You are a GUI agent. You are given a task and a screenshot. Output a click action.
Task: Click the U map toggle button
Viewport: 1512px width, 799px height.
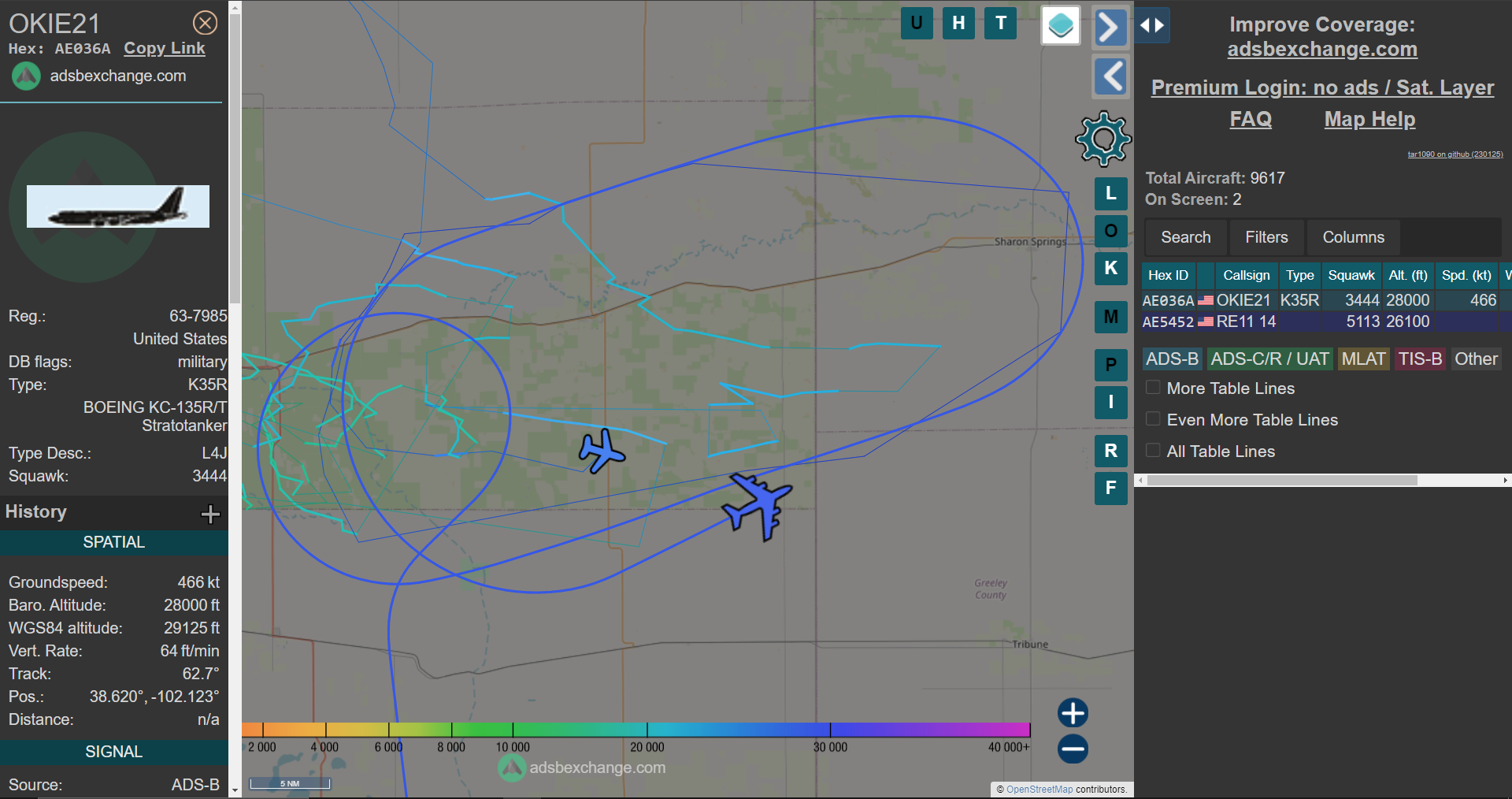click(917, 23)
